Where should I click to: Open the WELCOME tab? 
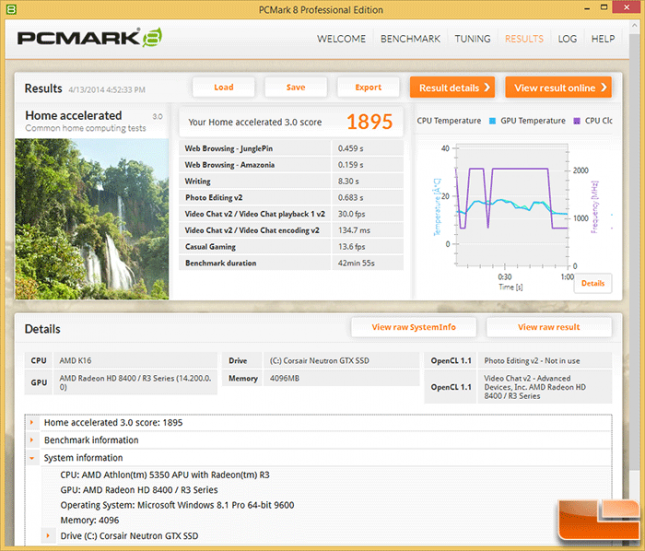(341, 39)
